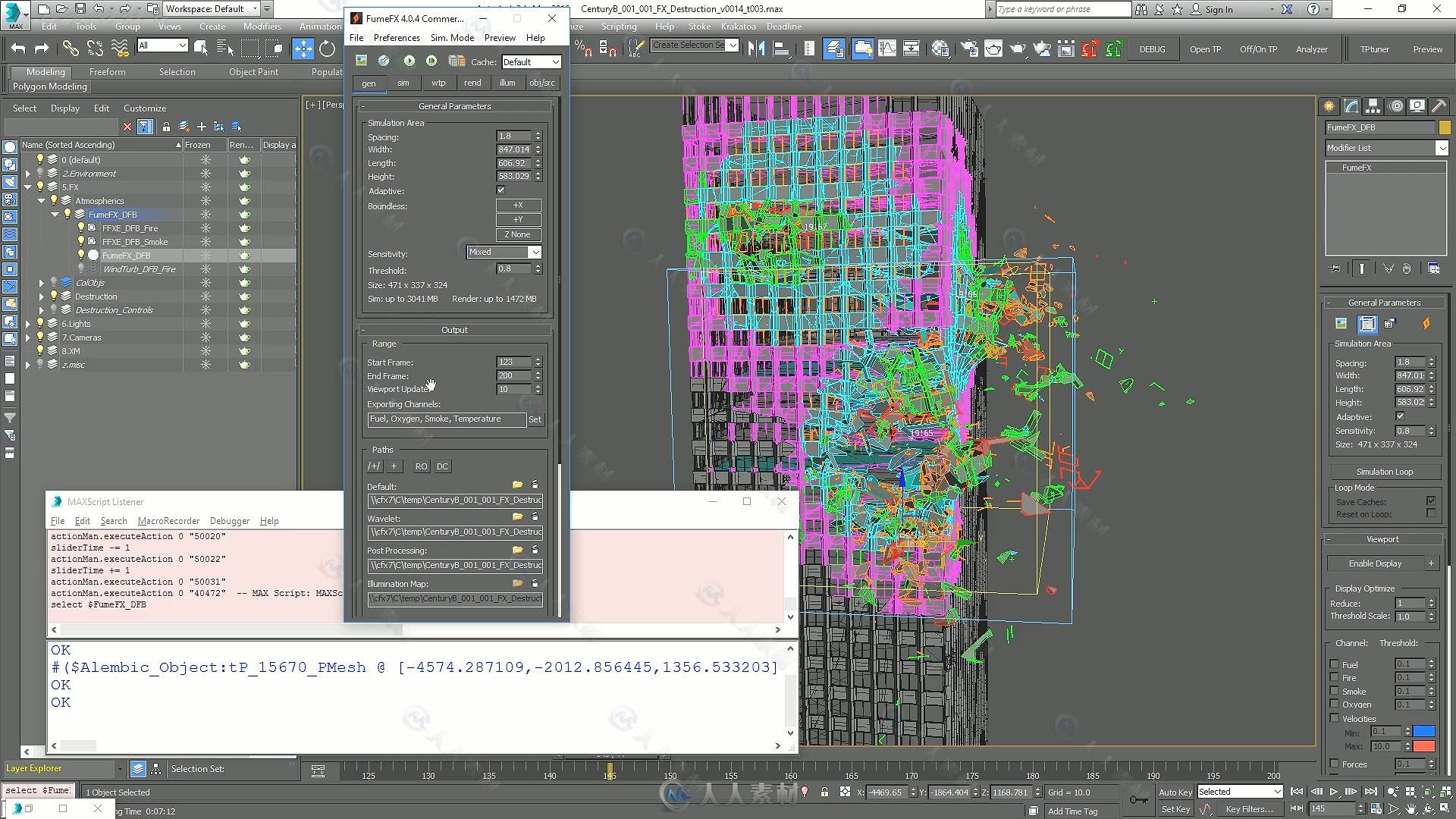Switch to the sim tab in FumeFX
The height and width of the screenshot is (819, 1456).
click(x=401, y=83)
